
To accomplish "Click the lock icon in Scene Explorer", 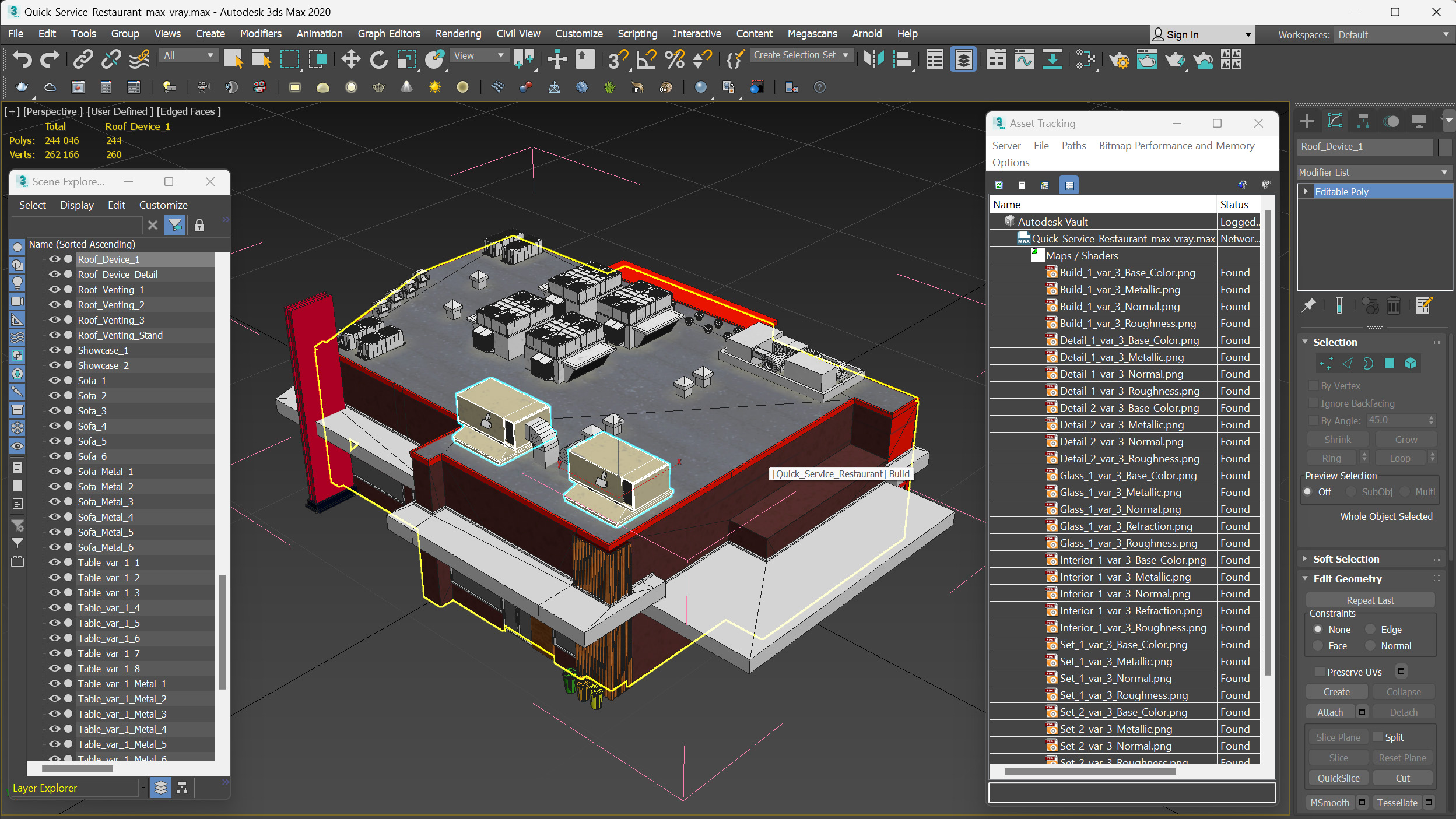I will click(199, 225).
